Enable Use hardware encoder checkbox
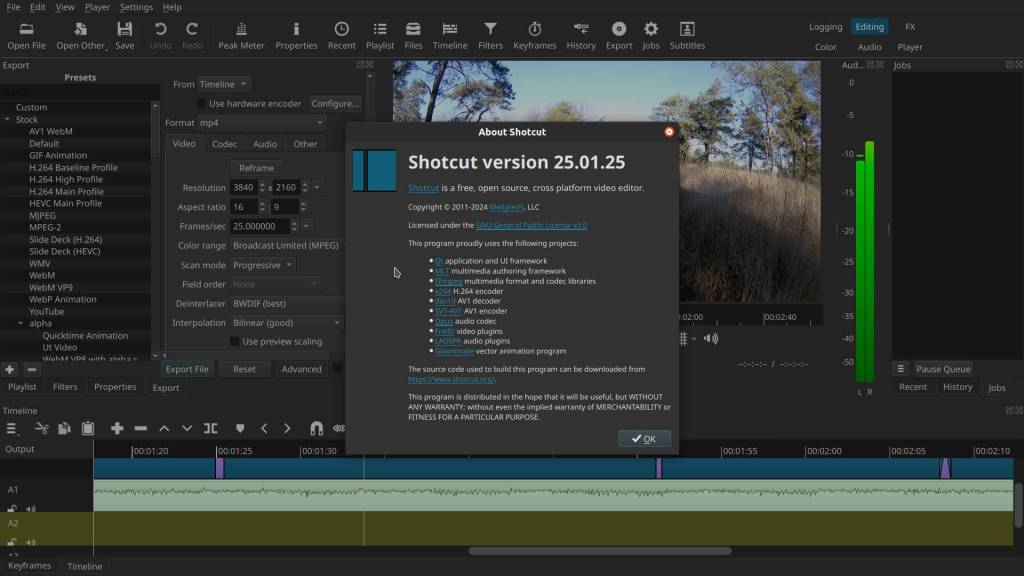The width and height of the screenshot is (1024, 576). tap(201, 104)
